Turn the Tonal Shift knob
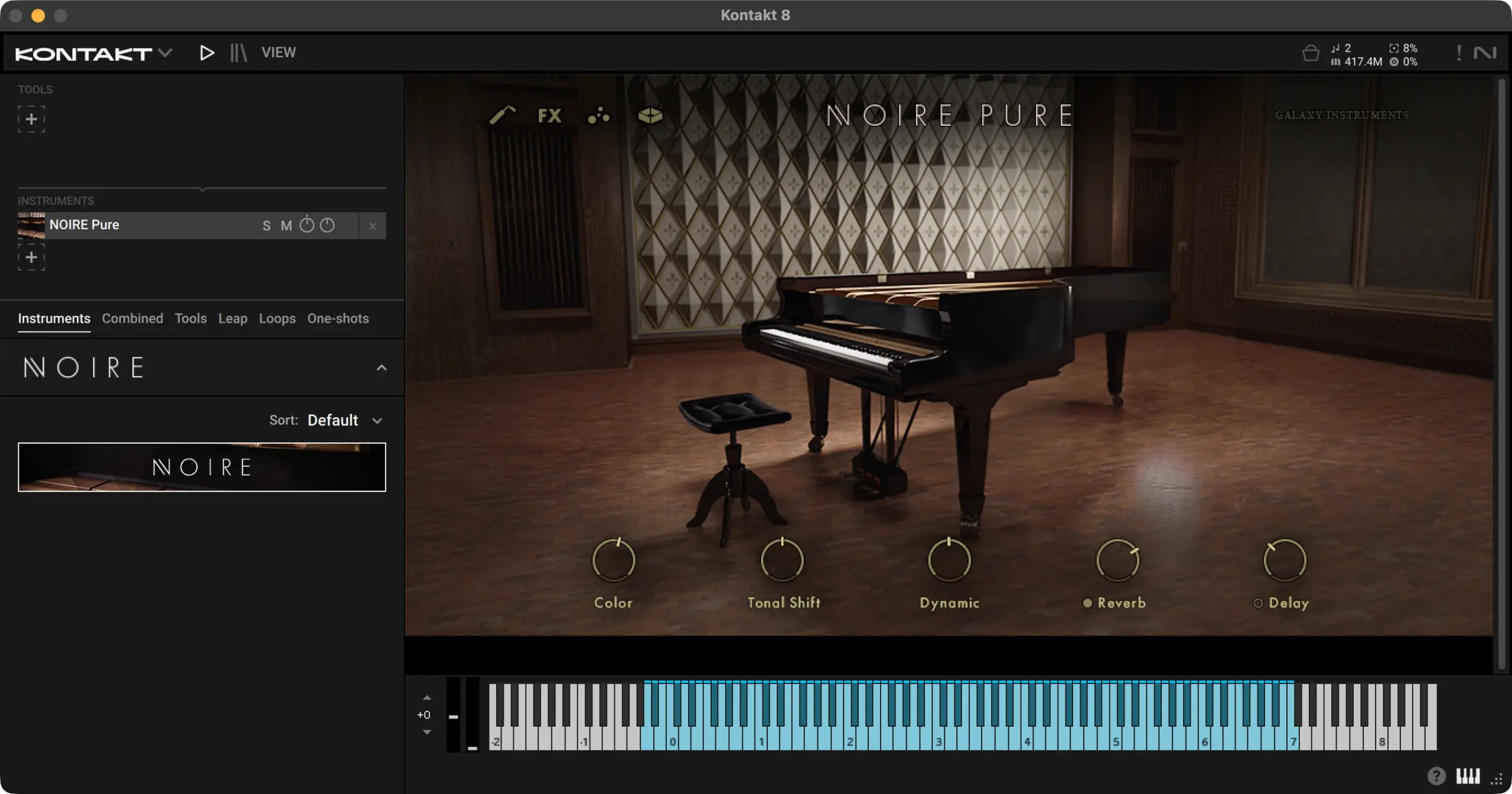The height and width of the screenshot is (794, 1512). click(782, 560)
